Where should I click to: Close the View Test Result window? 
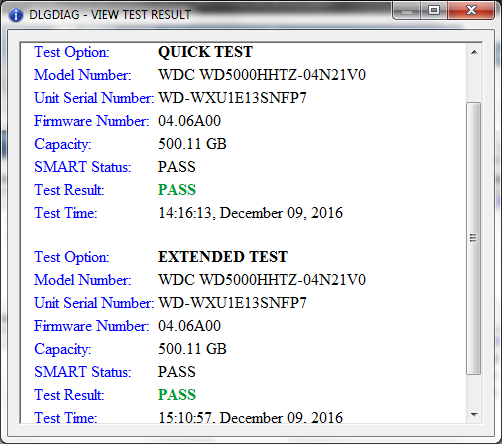coord(471,10)
